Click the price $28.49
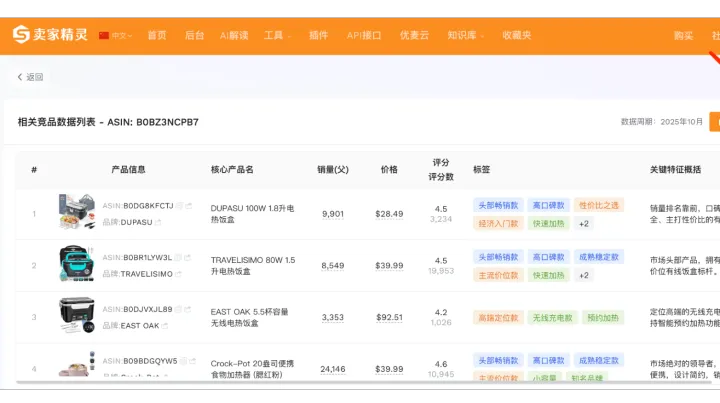This screenshot has width=720, height=403. click(x=389, y=214)
